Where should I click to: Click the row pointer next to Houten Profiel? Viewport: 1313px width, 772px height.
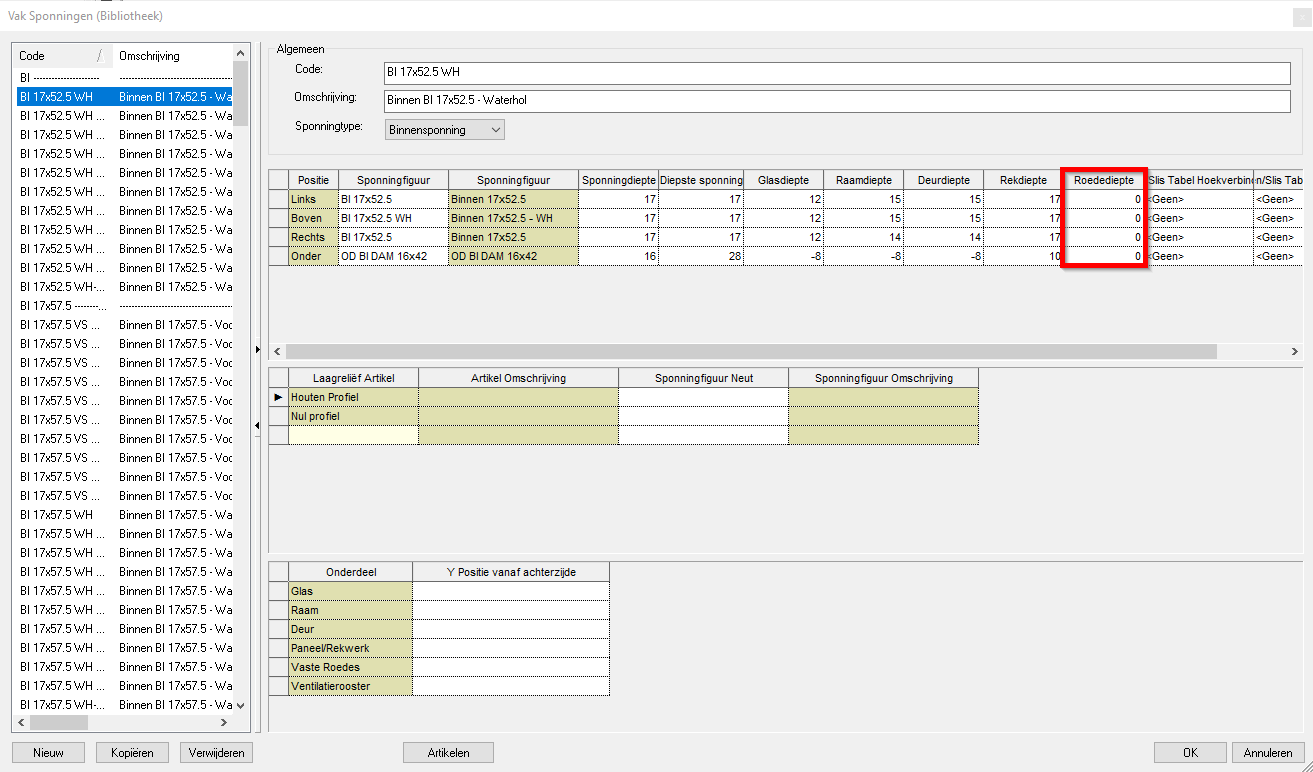[x=278, y=397]
